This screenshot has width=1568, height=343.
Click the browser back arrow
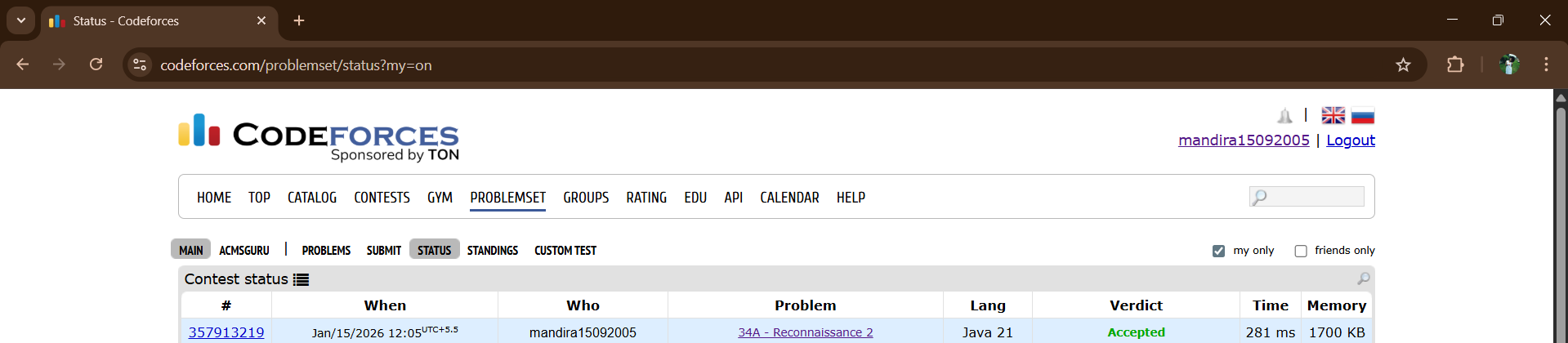click(x=23, y=65)
